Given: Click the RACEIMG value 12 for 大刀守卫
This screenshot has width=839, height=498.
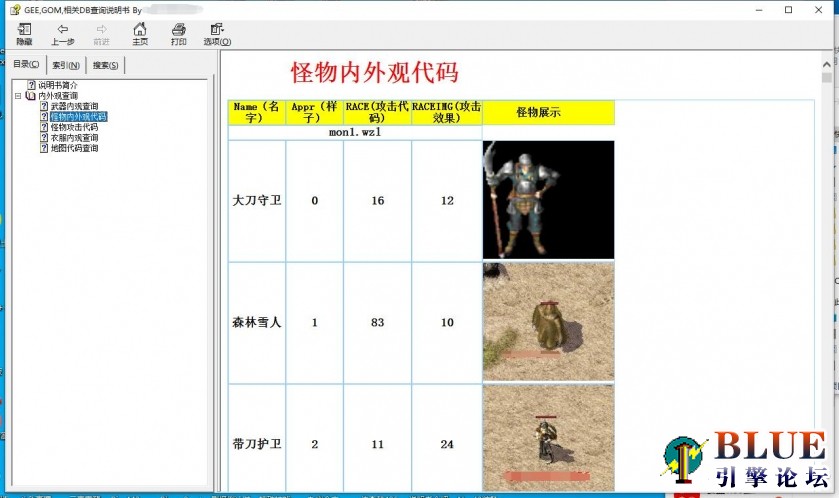Looking at the screenshot, I should 447,201.
